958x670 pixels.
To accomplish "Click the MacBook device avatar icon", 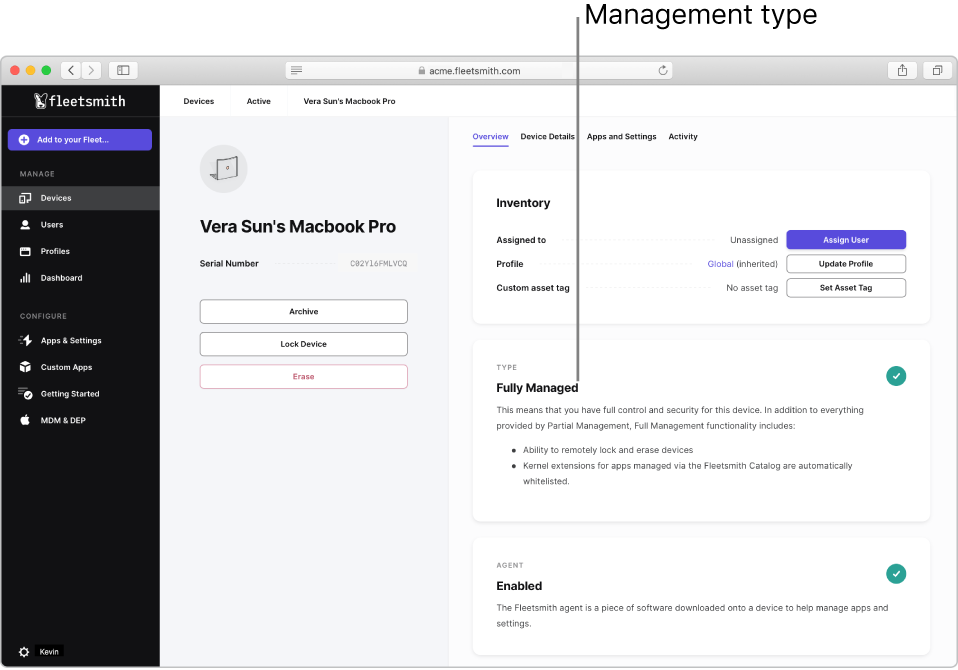I will click(x=224, y=169).
